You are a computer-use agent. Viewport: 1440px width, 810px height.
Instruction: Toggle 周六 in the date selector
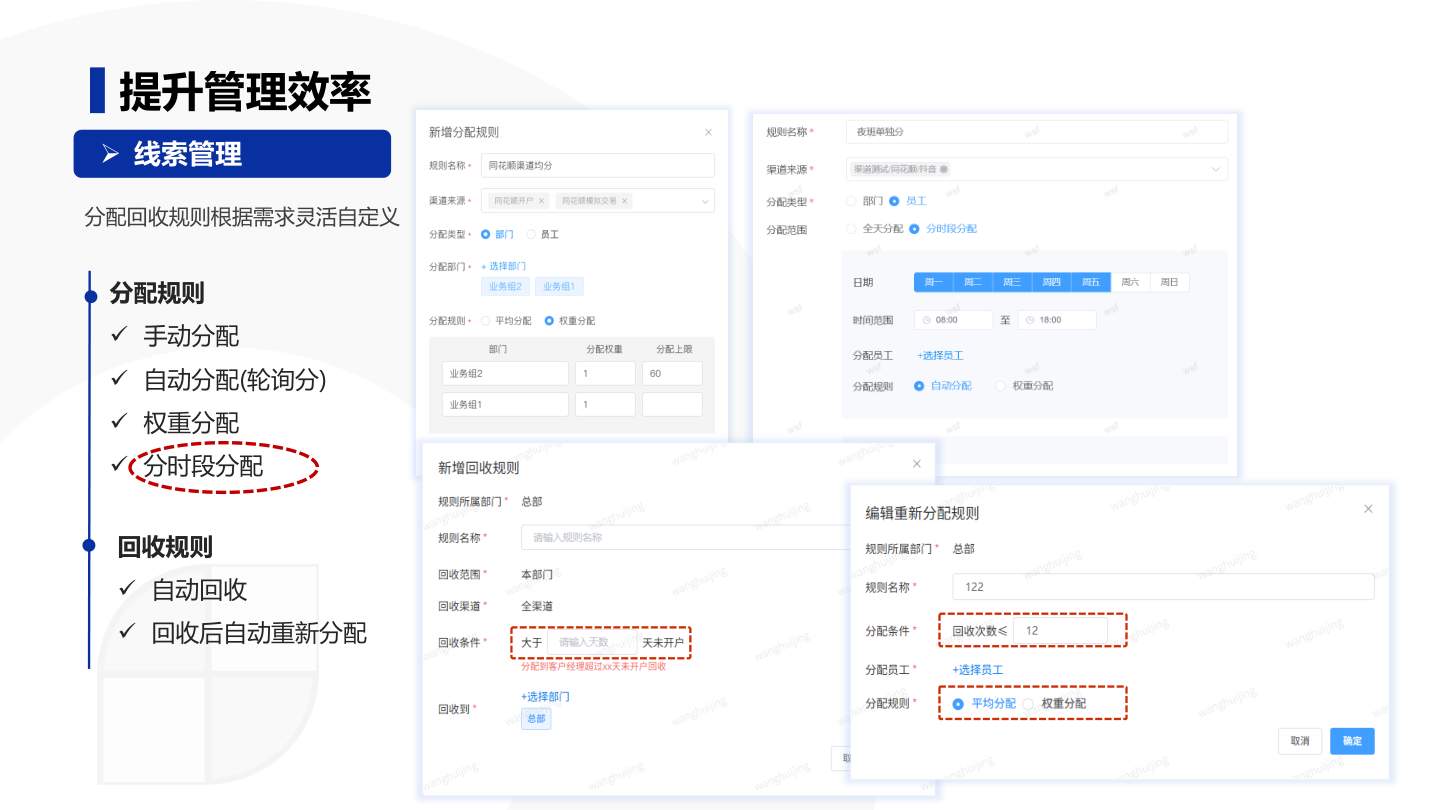coord(1130,283)
